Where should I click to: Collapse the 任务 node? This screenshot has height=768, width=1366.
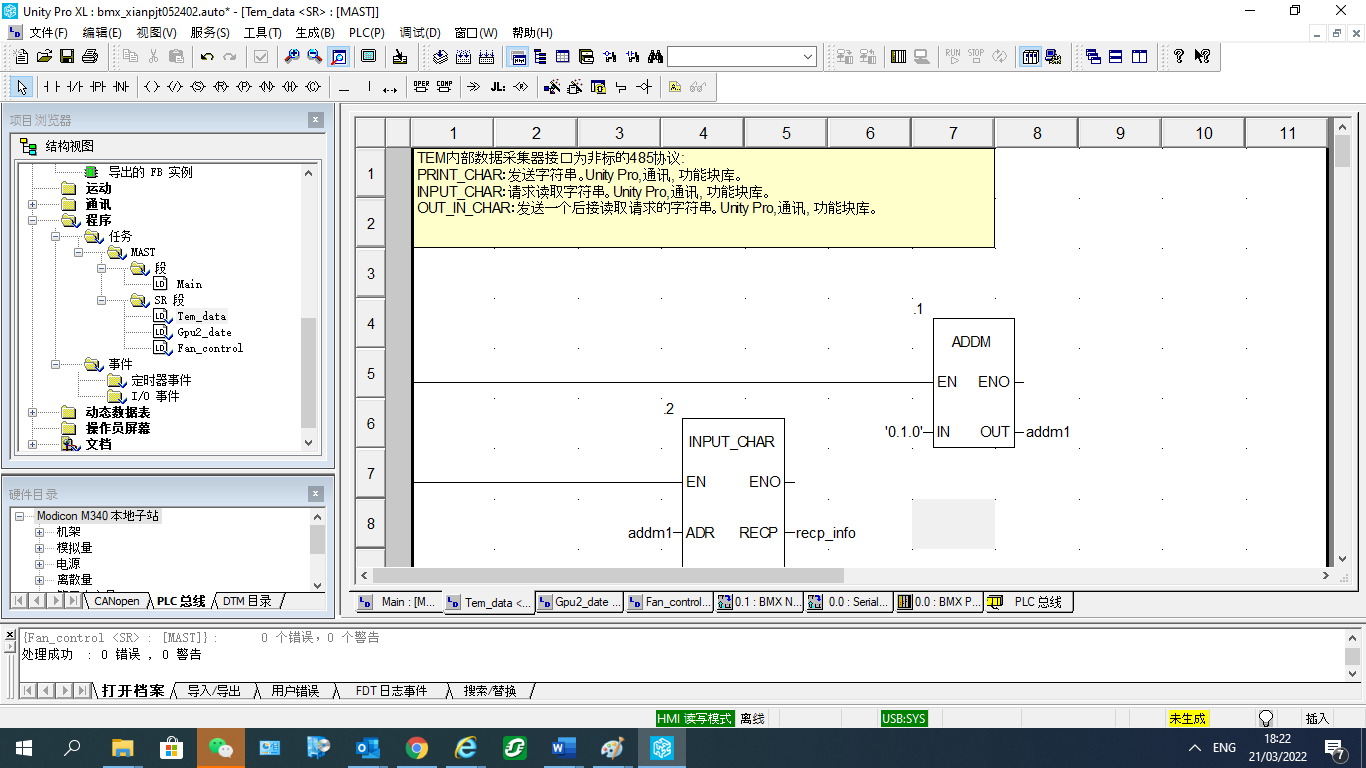point(57,236)
